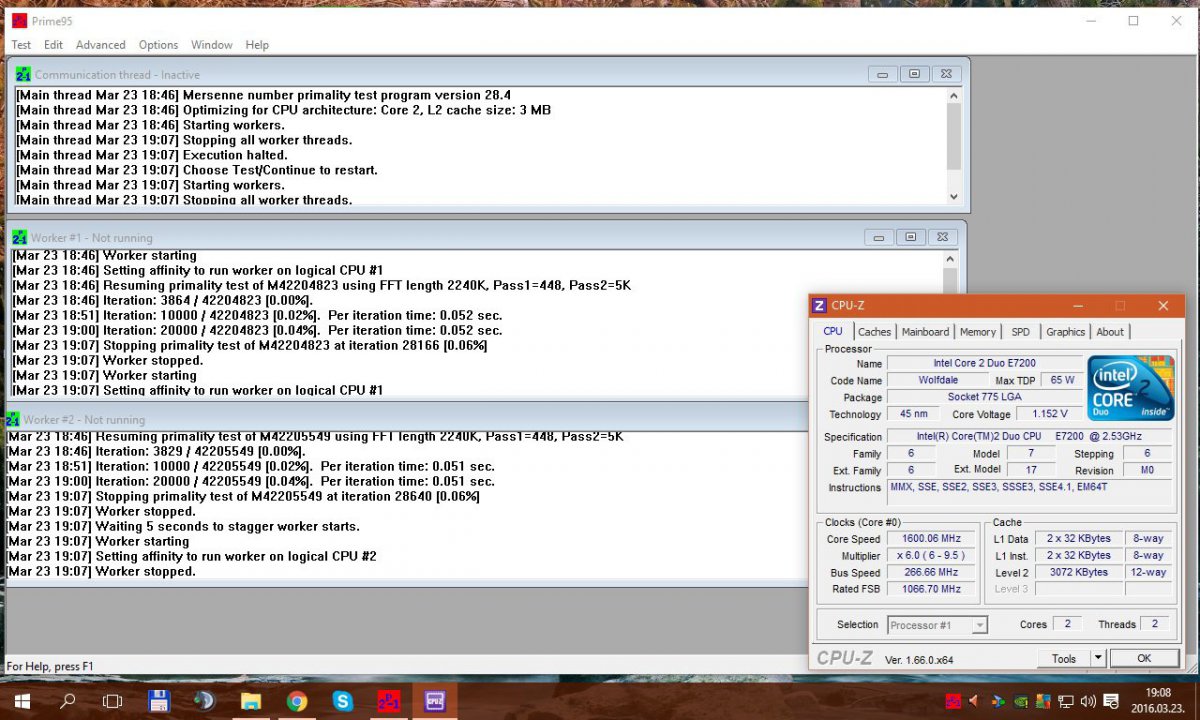Click the OK button in CPU-Z
Screen dimensions: 1200x720
1144,658
